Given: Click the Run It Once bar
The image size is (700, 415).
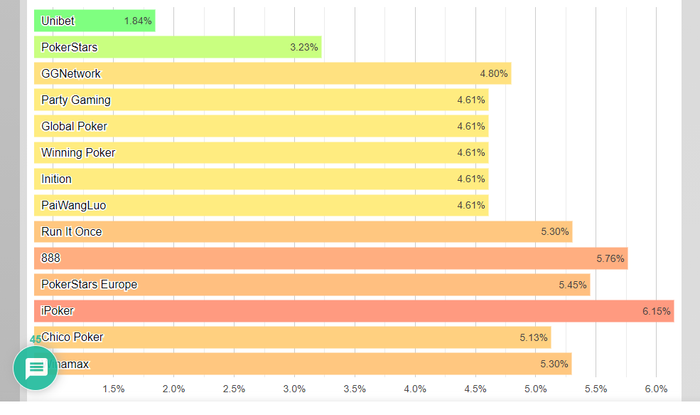Looking at the screenshot, I should [x=300, y=232].
